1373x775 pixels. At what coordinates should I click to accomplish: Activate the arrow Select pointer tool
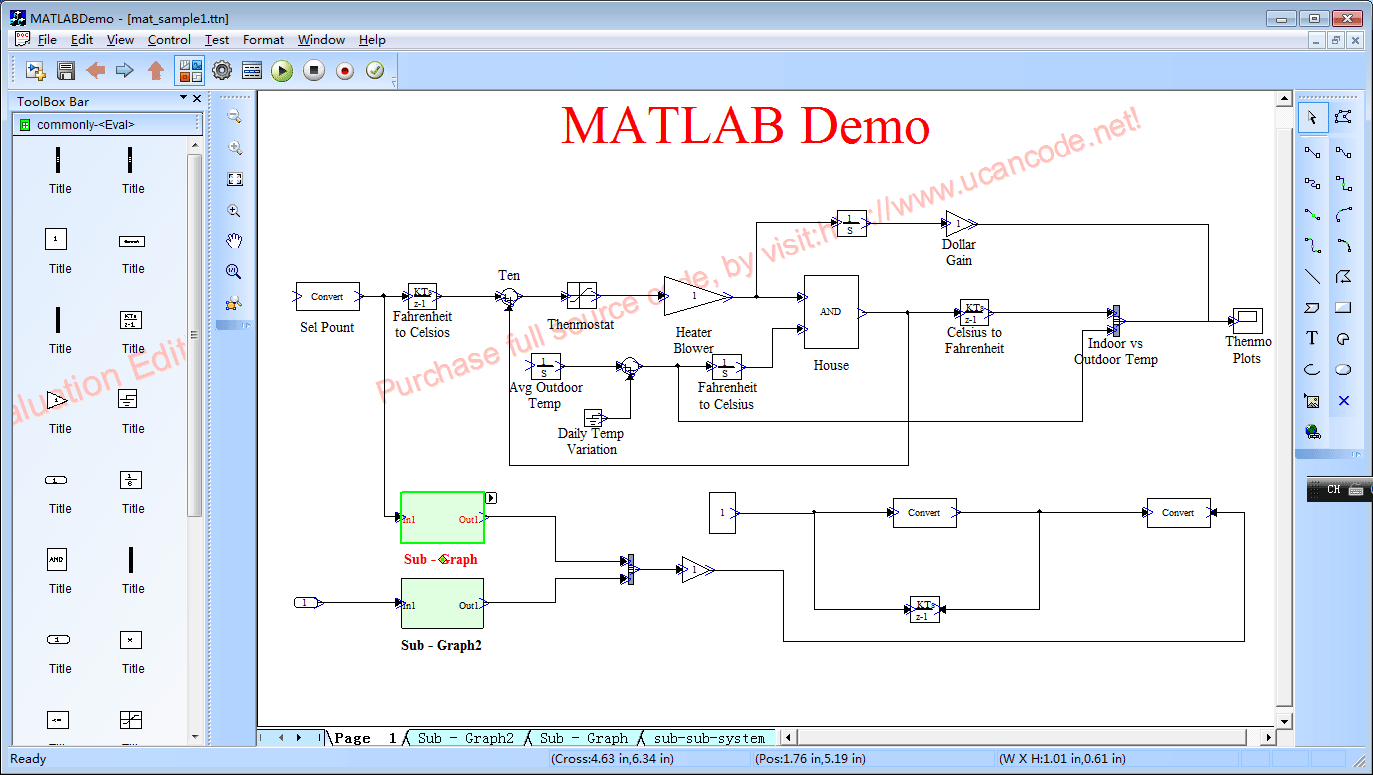[1312, 117]
